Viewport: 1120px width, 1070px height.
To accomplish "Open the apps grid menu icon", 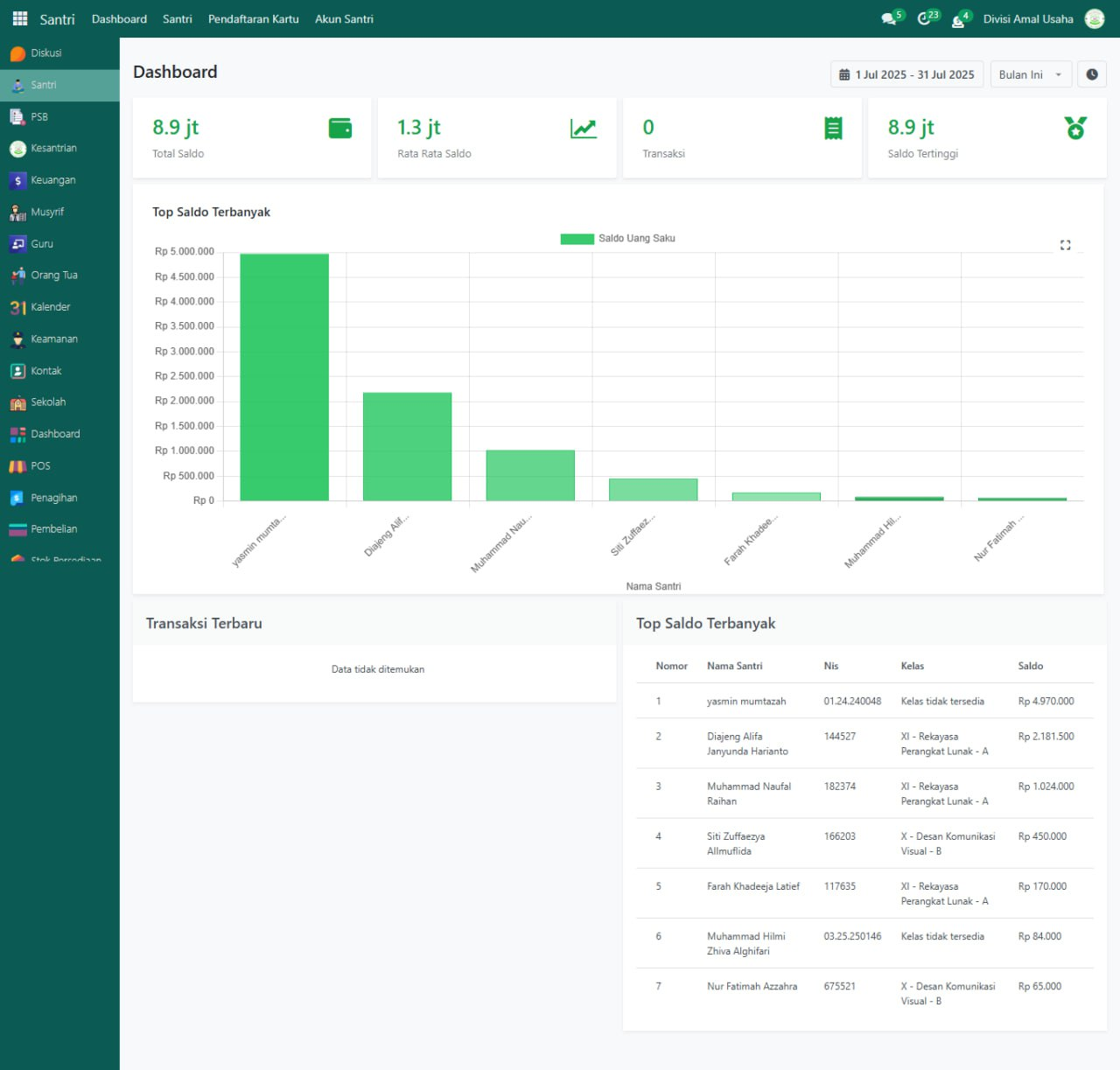I will click(x=20, y=18).
